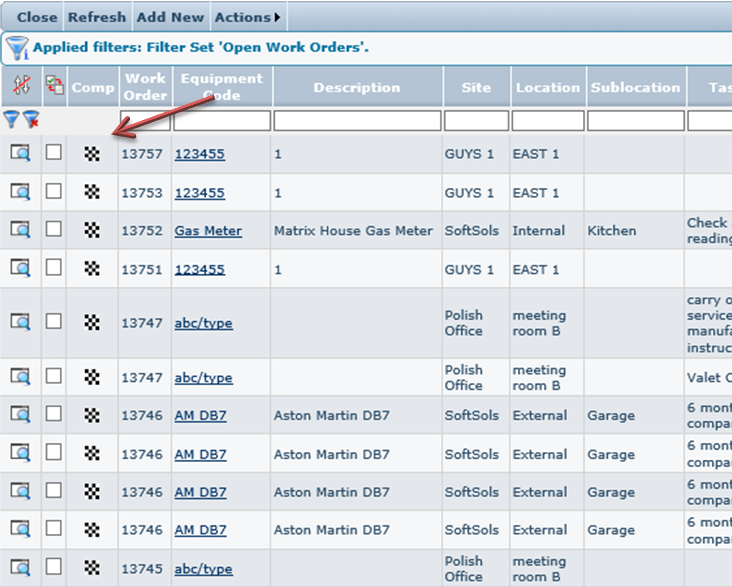
Task: Open the Gas Meter equipment link
Action: [208, 231]
